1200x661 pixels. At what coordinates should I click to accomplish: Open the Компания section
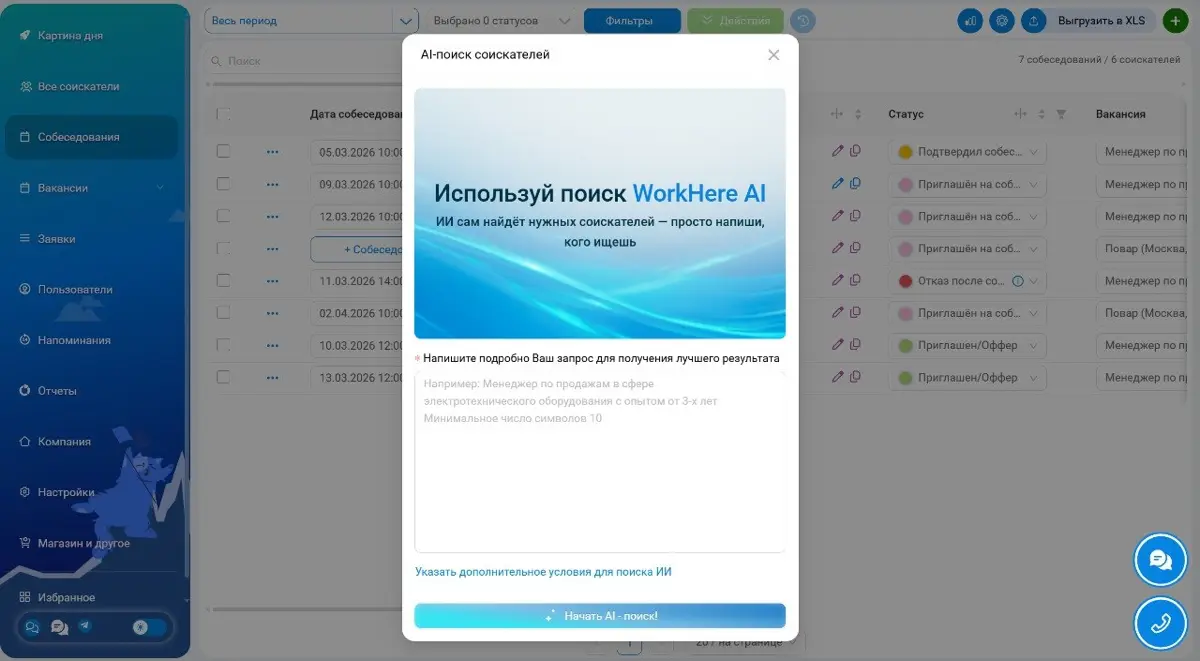click(x=64, y=441)
